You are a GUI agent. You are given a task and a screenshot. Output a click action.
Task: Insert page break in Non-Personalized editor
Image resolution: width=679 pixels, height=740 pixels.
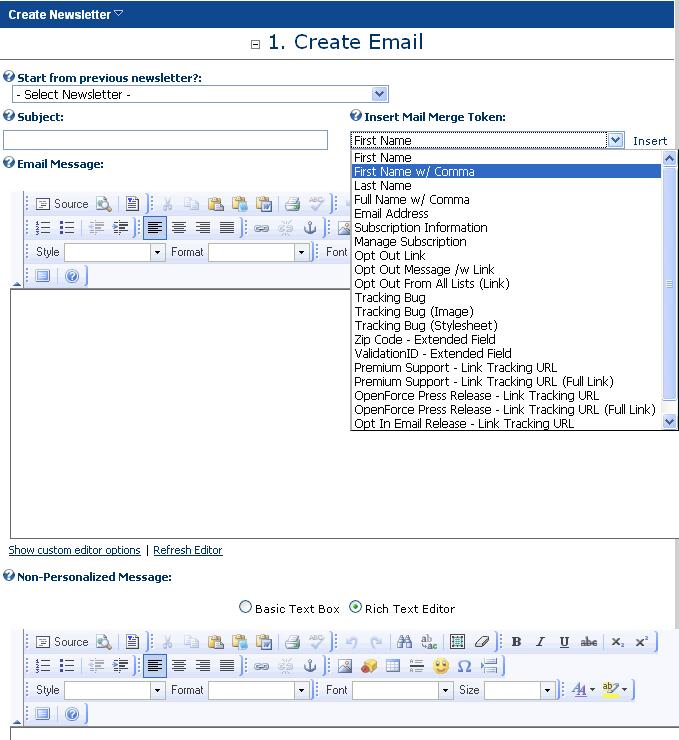pyautogui.click(x=489, y=666)
